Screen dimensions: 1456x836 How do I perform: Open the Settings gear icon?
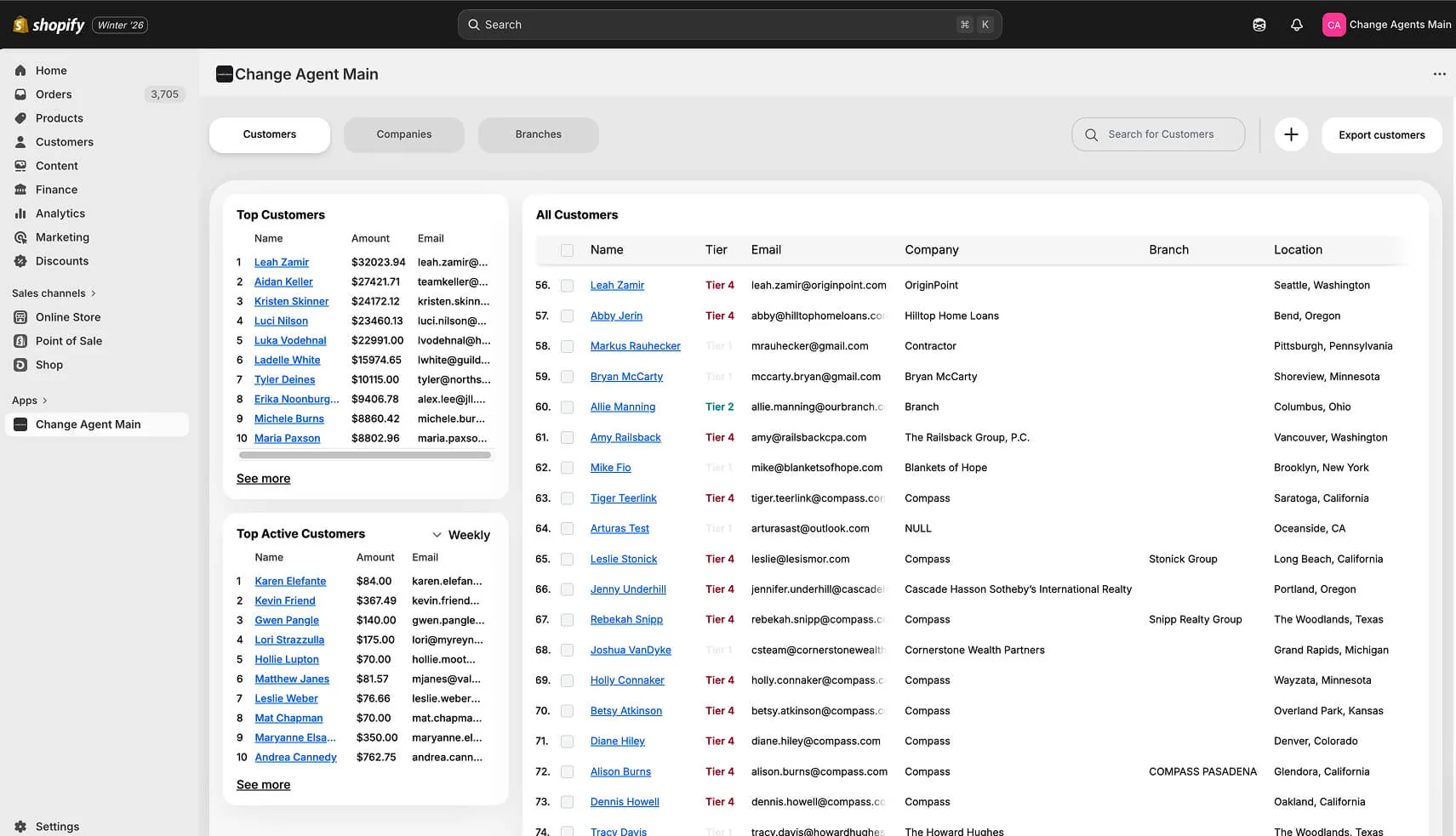coord(20,827)
